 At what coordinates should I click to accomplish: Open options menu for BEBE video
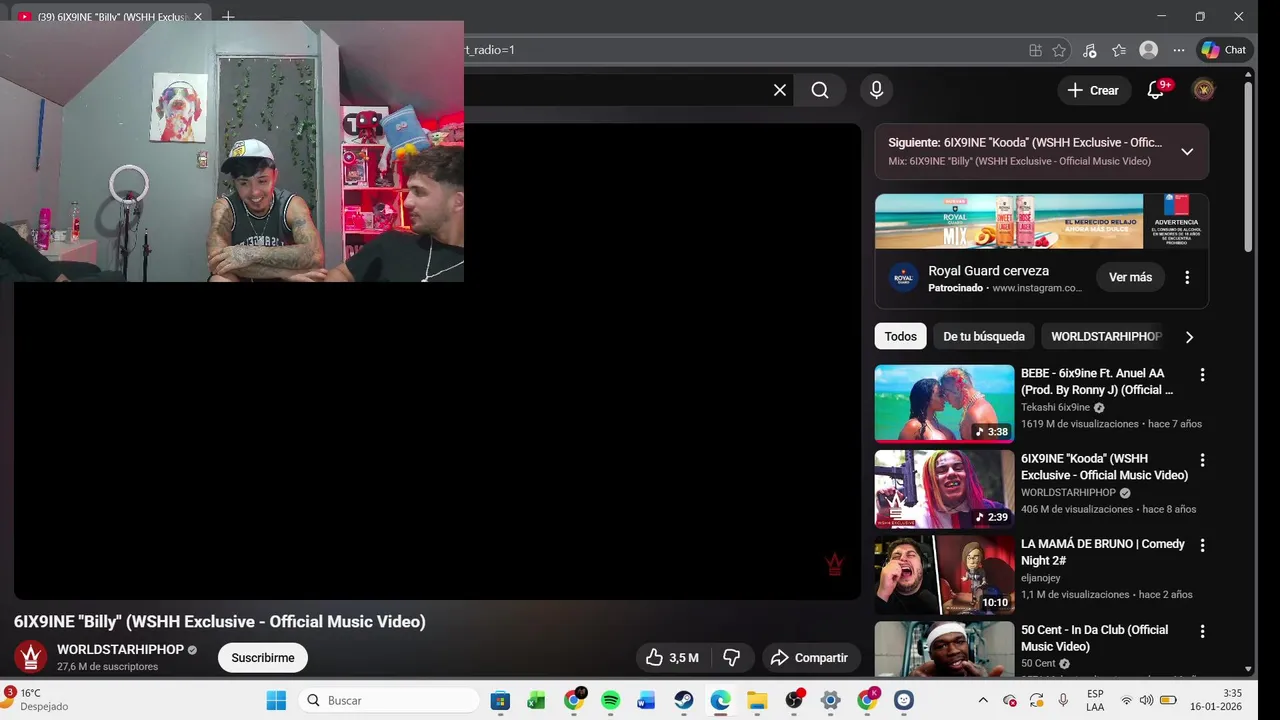pos(1202,375)
